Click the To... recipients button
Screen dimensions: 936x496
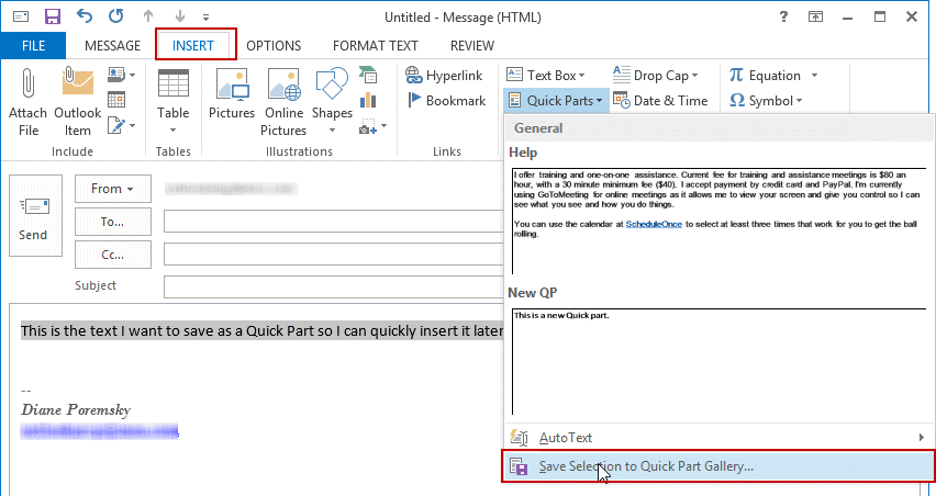112,222
